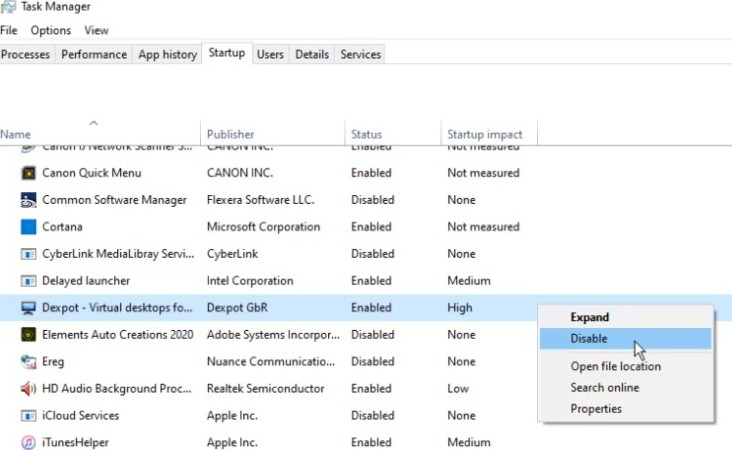
Task: Click the High startup impact value
Action: pyautogui.click(x=459, y=308)
